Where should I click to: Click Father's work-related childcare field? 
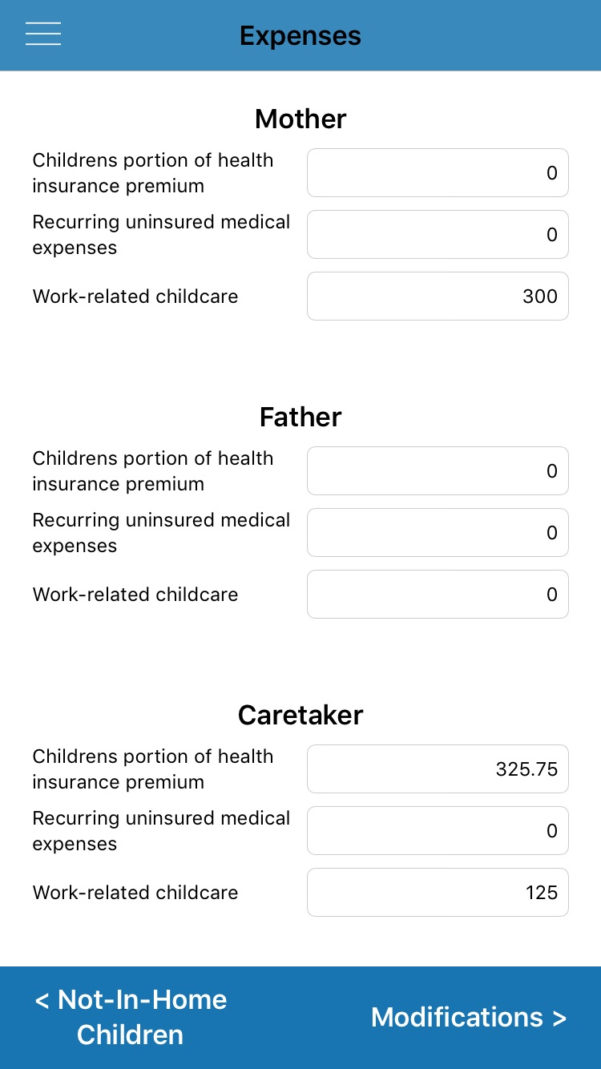tap(437, 594)
